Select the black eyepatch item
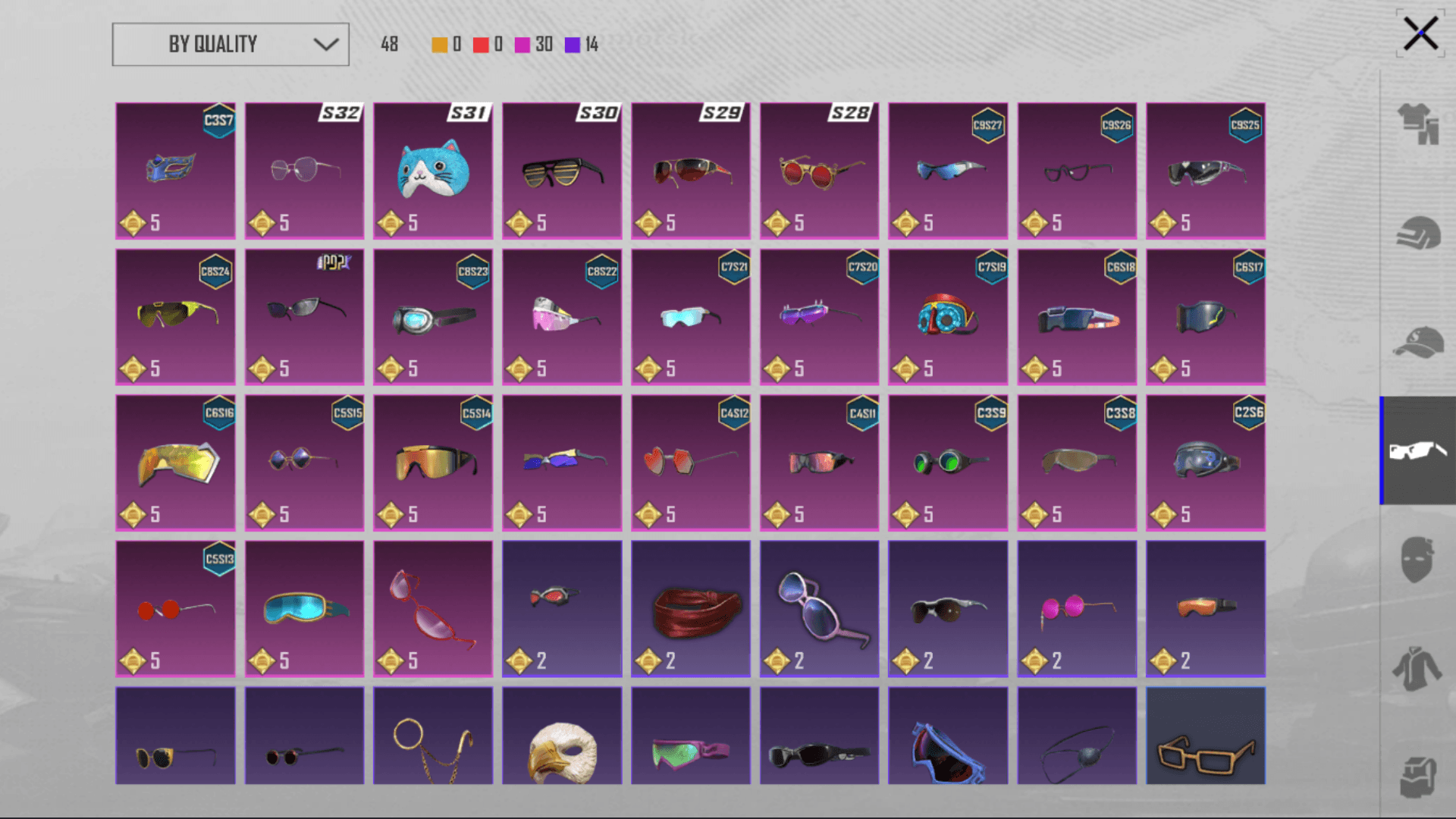 point(1077,736)
